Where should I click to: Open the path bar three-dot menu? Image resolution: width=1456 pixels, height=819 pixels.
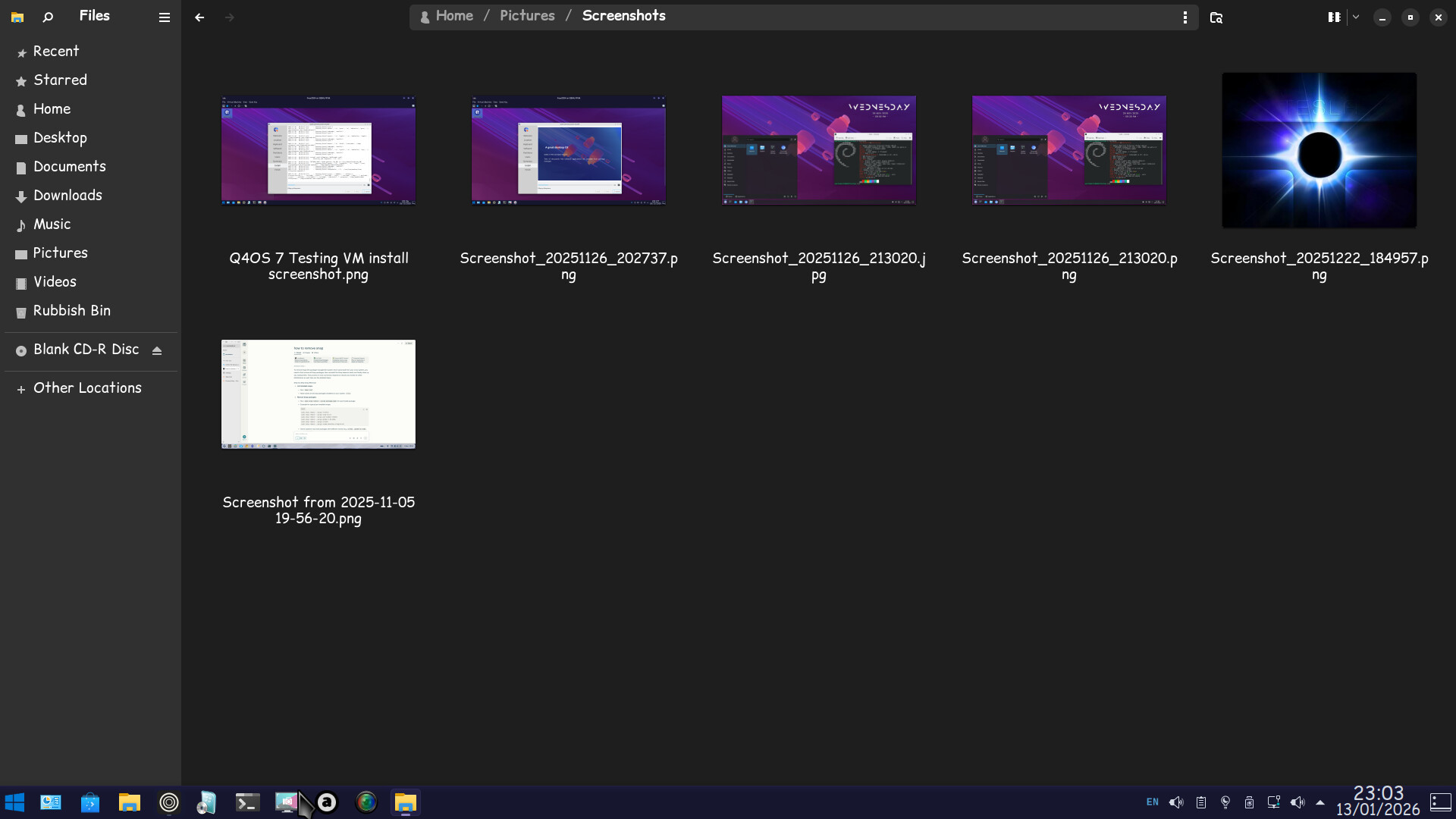(x=1185, y=17)
